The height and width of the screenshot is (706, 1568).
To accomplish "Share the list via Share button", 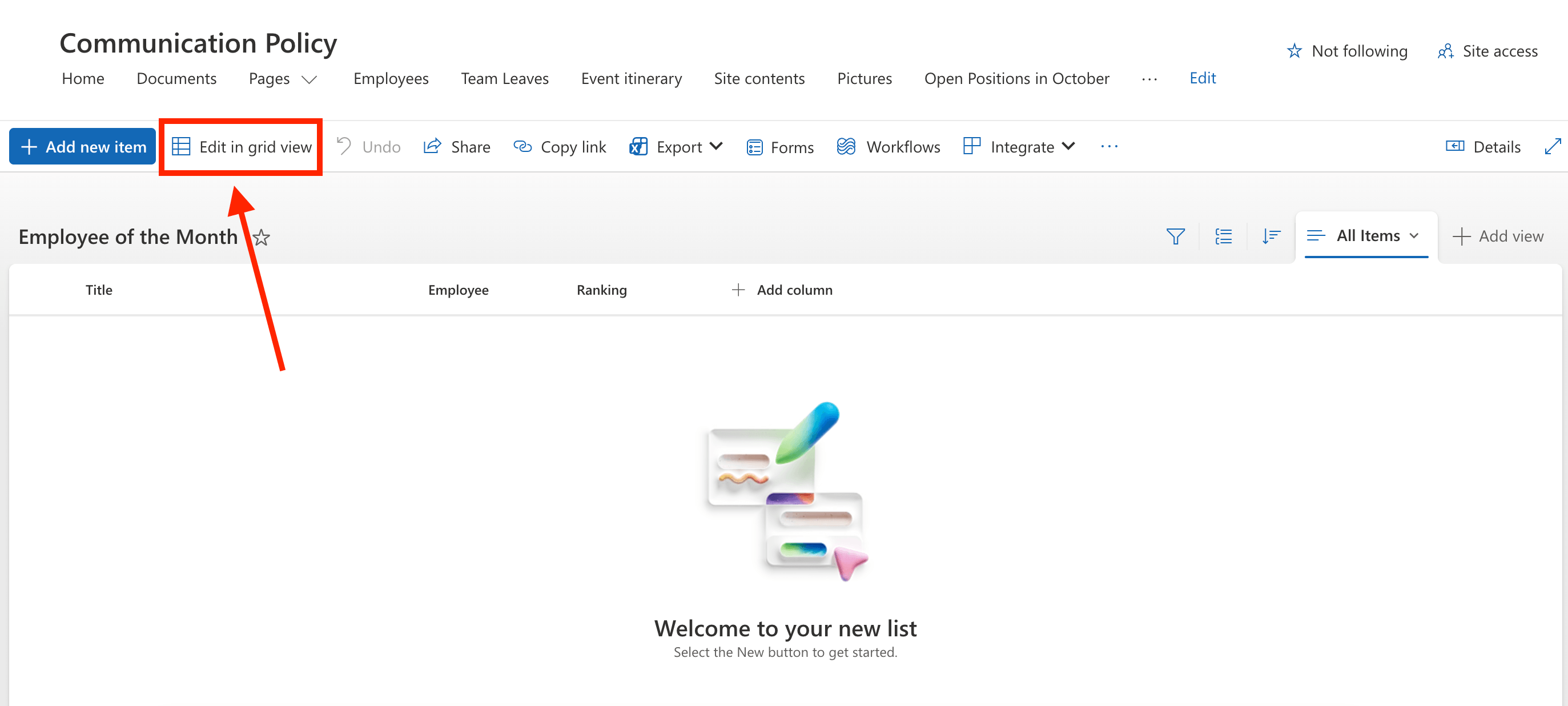I will pos(457,147).
